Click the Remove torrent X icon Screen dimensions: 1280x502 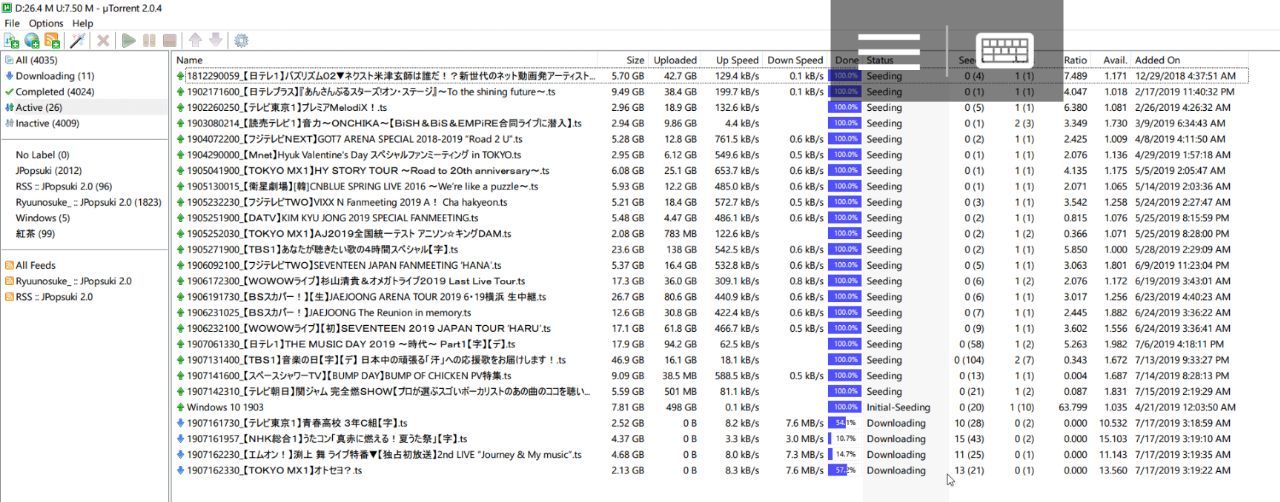[102, 41]
